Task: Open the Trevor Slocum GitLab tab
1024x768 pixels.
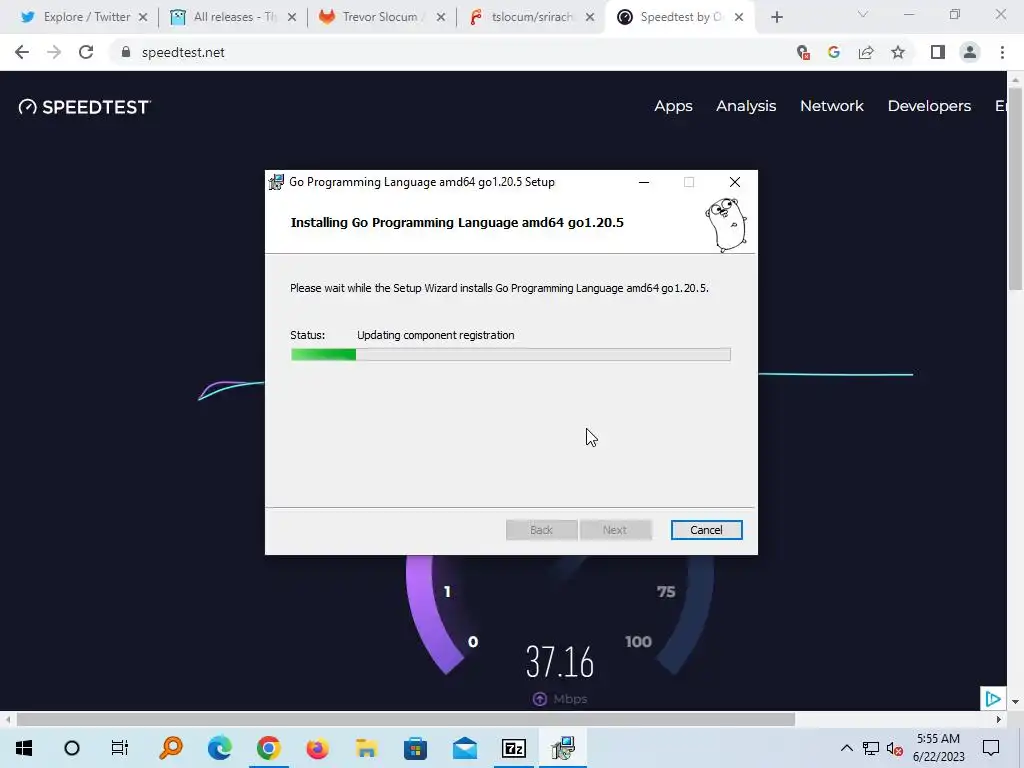Action: coord(372,17)
